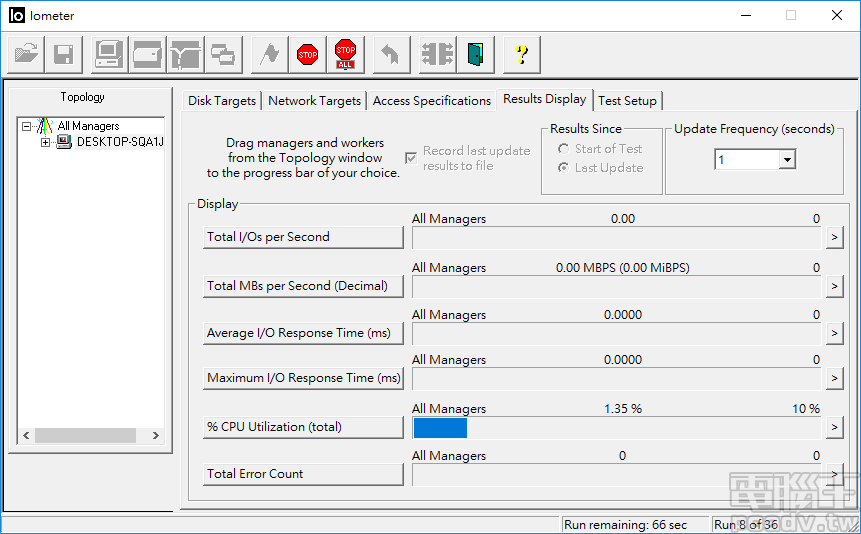The width and height of the screenshot is (861, 534).
Task: Click Total Error Count button
Action: pyautogui.click(x=303, y=474)
